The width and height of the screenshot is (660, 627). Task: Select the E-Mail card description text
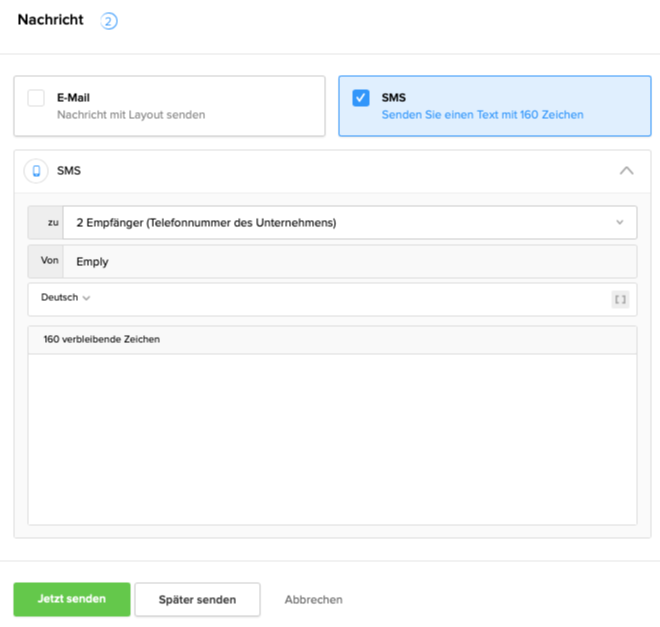click(x=131, y=115)
